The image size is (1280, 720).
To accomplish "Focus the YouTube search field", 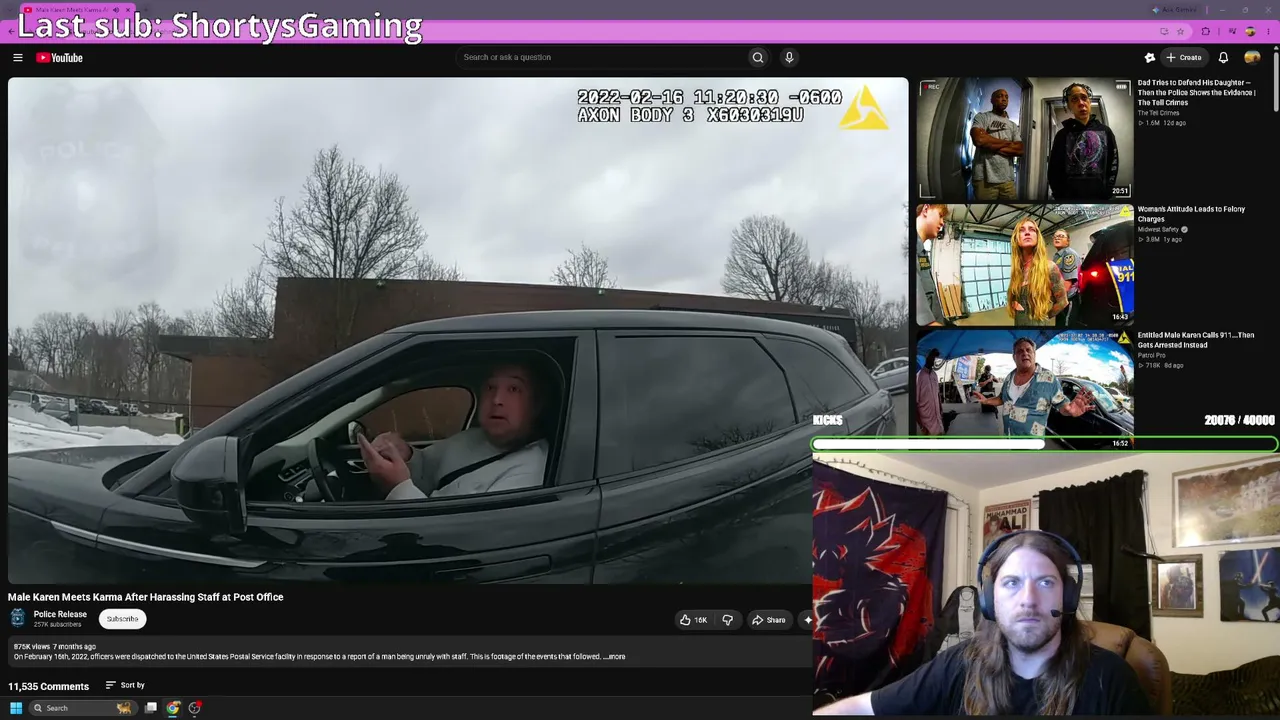I will [x=603, y=58].
